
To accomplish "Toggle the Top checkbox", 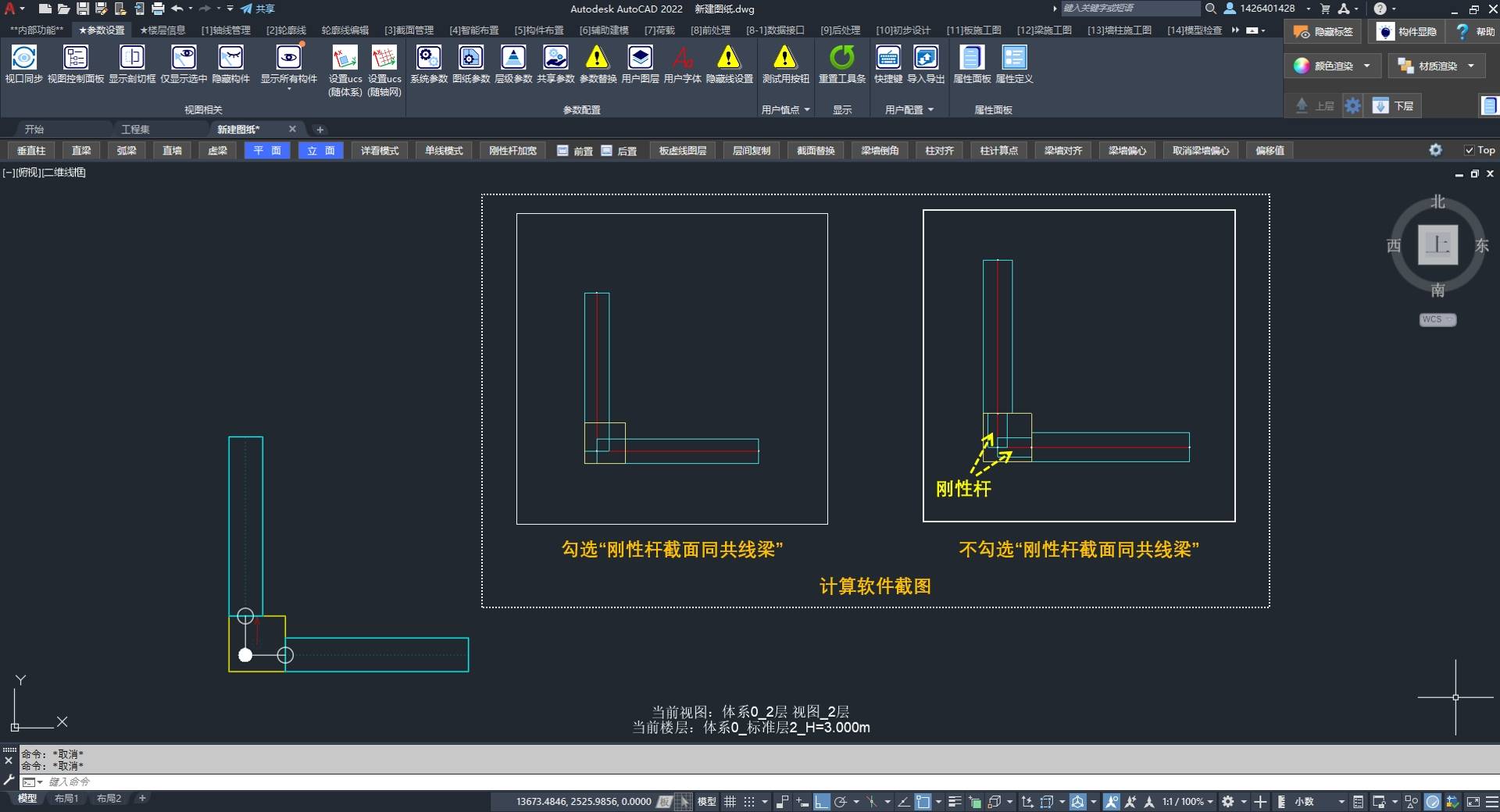I will coord(1470,151).
